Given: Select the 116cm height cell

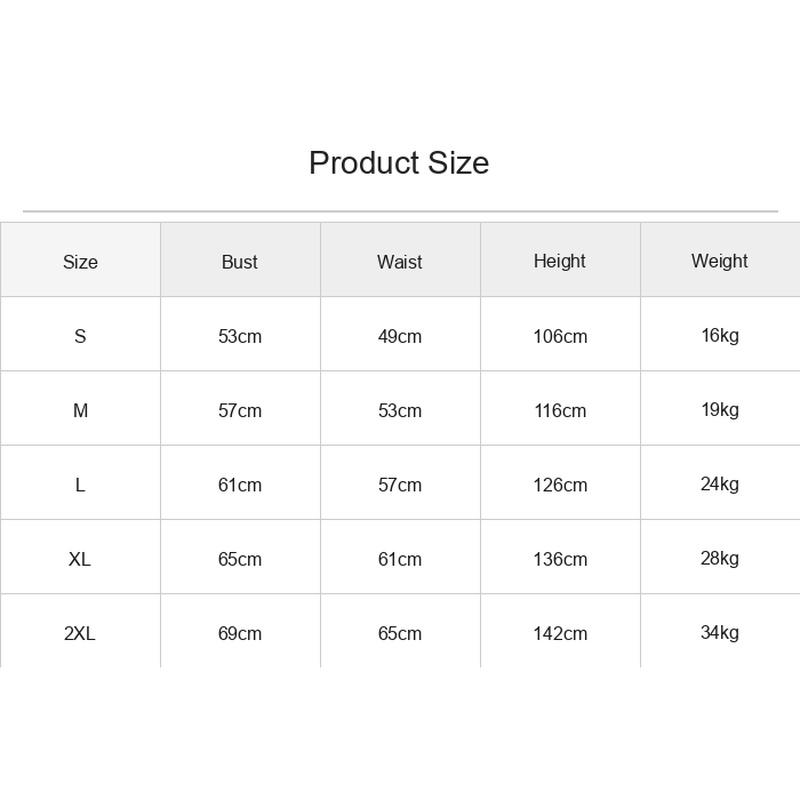Looking at the screenshot, I should [x=560, y=410].
